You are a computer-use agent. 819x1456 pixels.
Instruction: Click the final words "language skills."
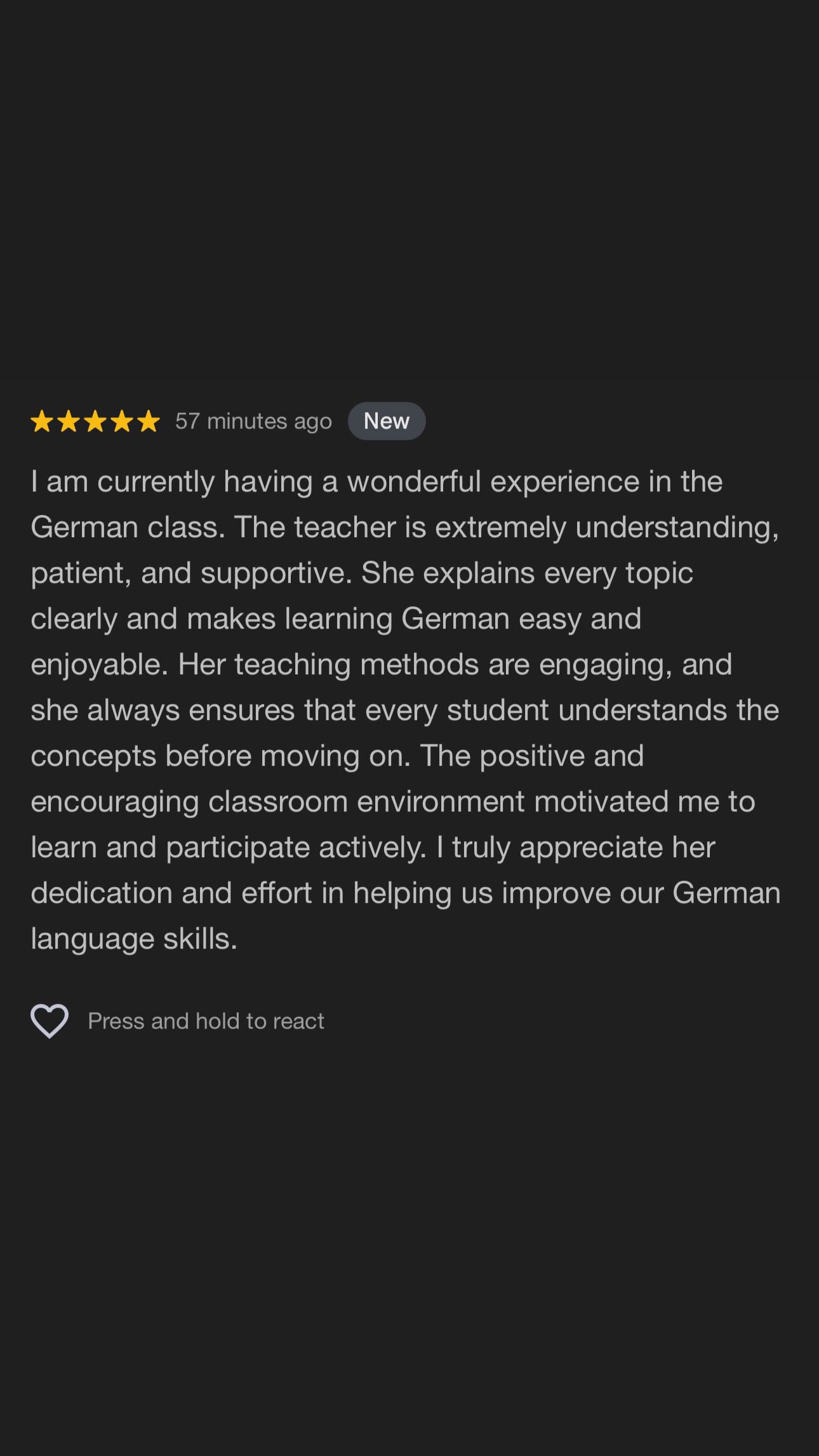click(x=134, y=938)
